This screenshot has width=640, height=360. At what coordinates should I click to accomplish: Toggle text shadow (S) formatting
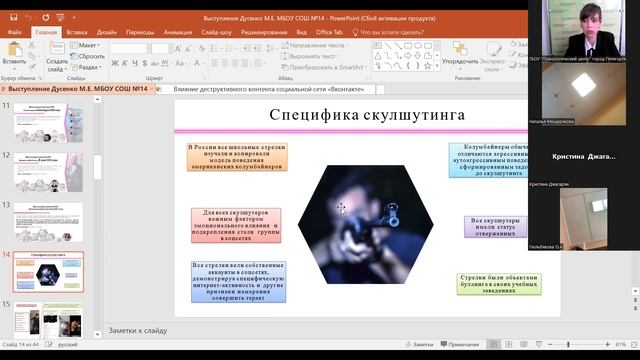(144, 63)
